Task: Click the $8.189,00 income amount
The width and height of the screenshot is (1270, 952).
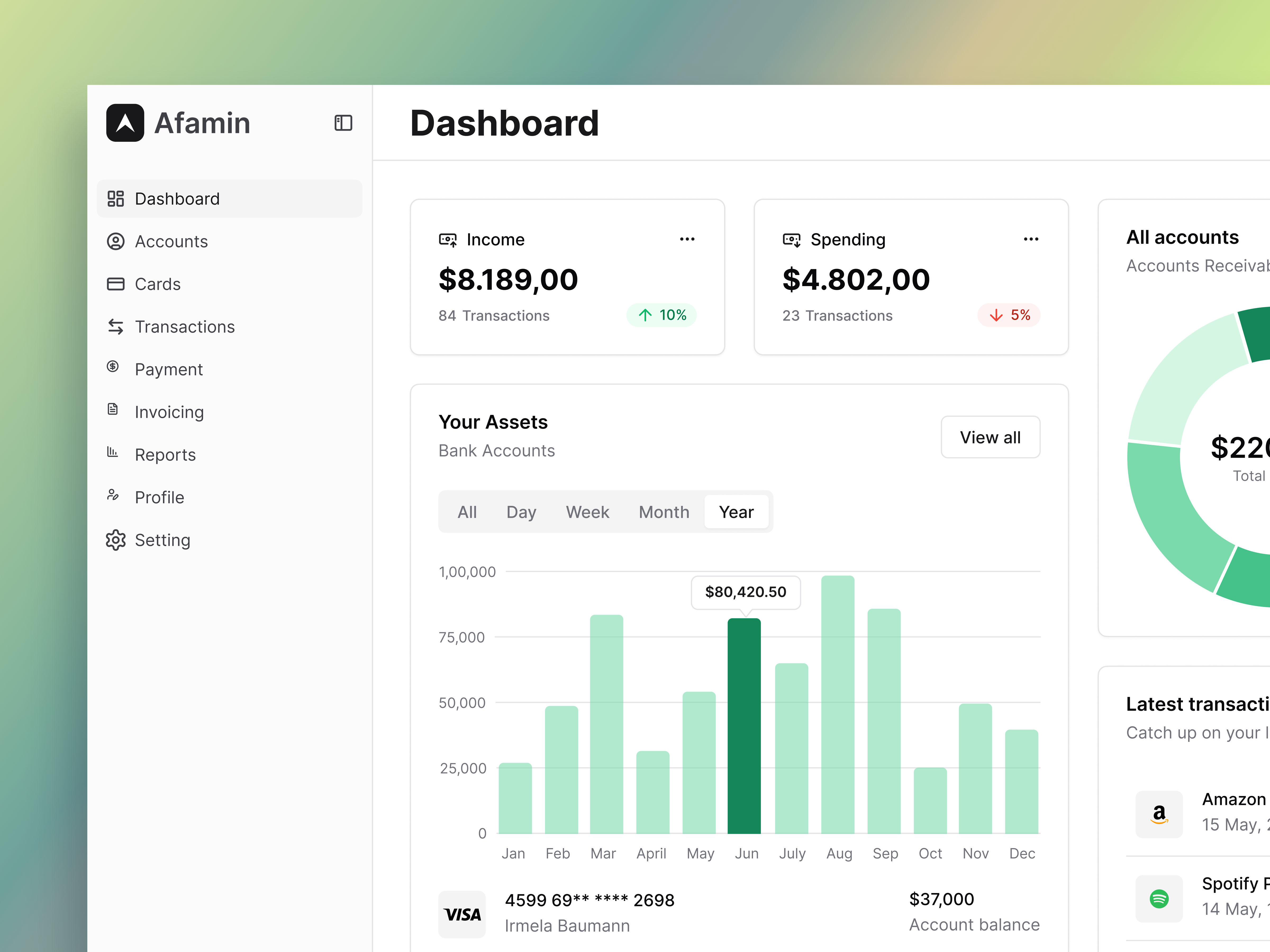Action: [508, 280]
